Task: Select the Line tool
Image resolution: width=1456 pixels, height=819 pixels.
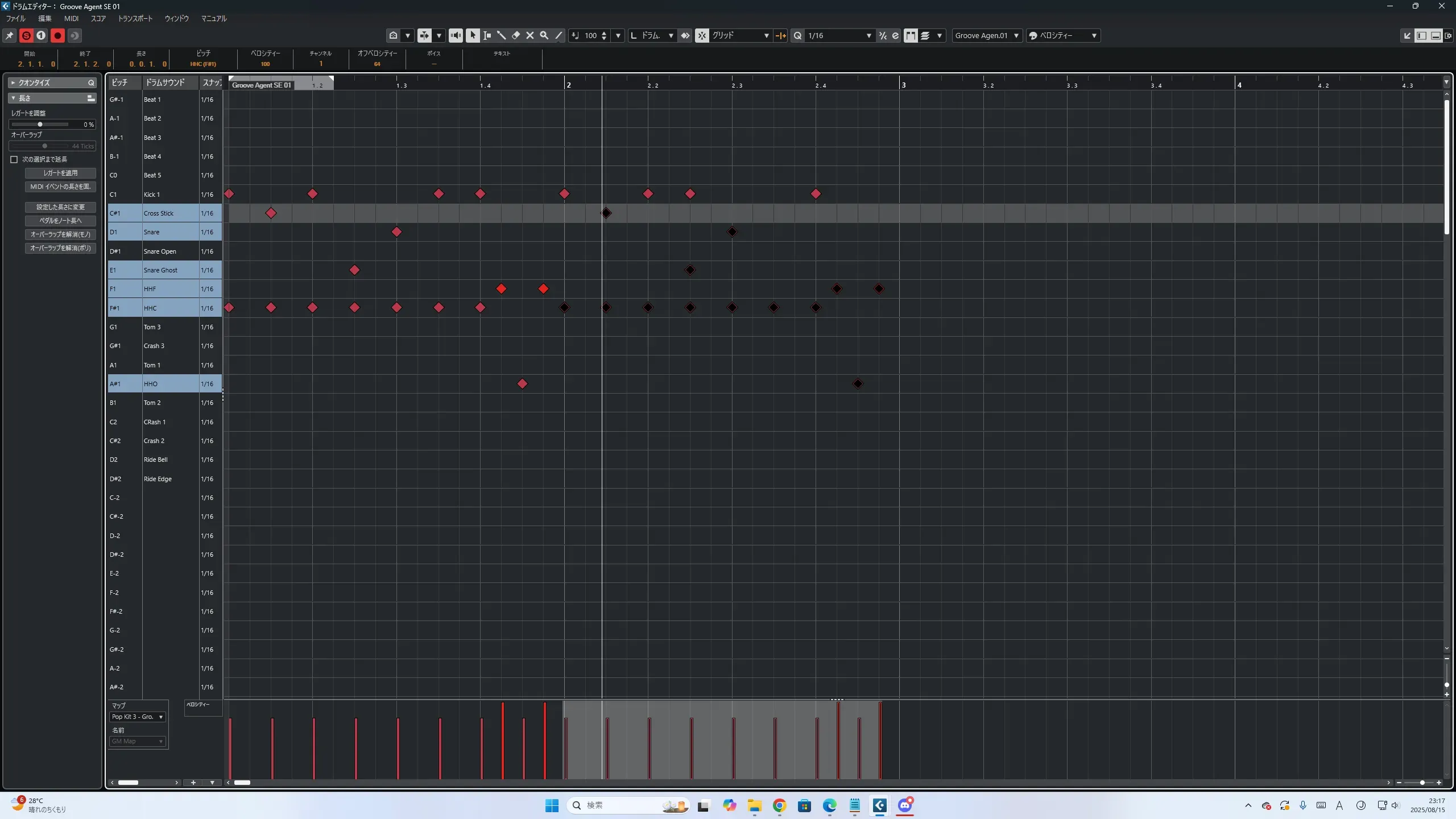Action: click(559, 35)
